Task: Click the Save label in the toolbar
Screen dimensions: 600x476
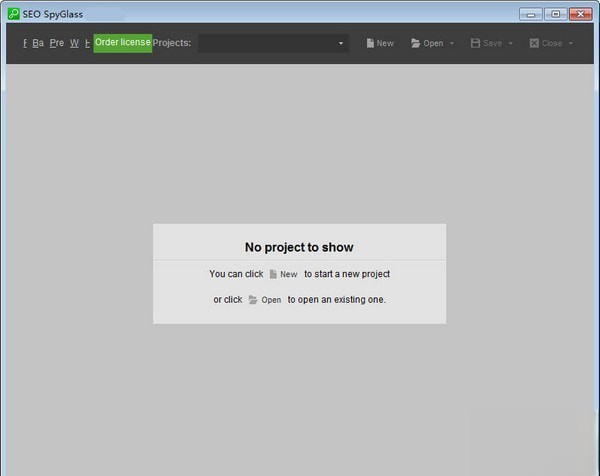Action: point(492,43)
